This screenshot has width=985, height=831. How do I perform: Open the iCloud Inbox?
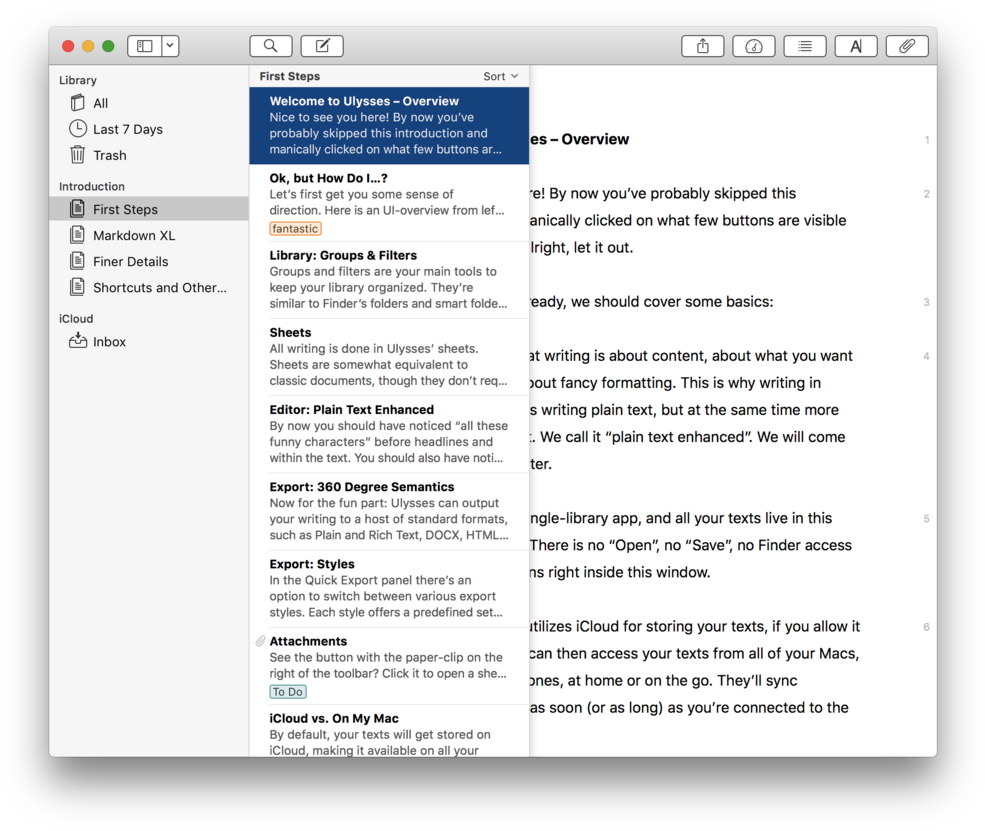(x=149, y=342)
